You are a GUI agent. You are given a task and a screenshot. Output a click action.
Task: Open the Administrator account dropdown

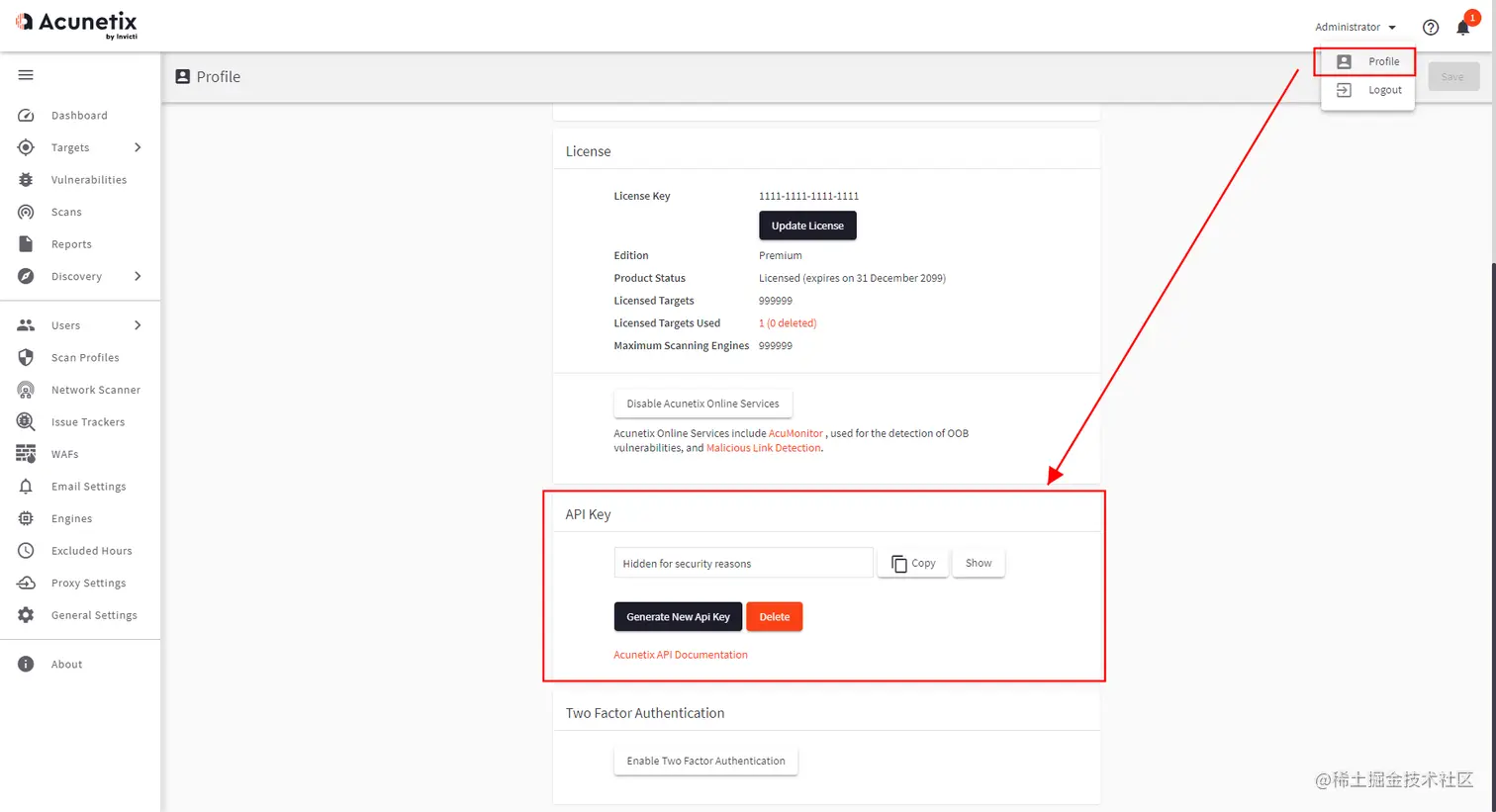[x=1356, y=28]
